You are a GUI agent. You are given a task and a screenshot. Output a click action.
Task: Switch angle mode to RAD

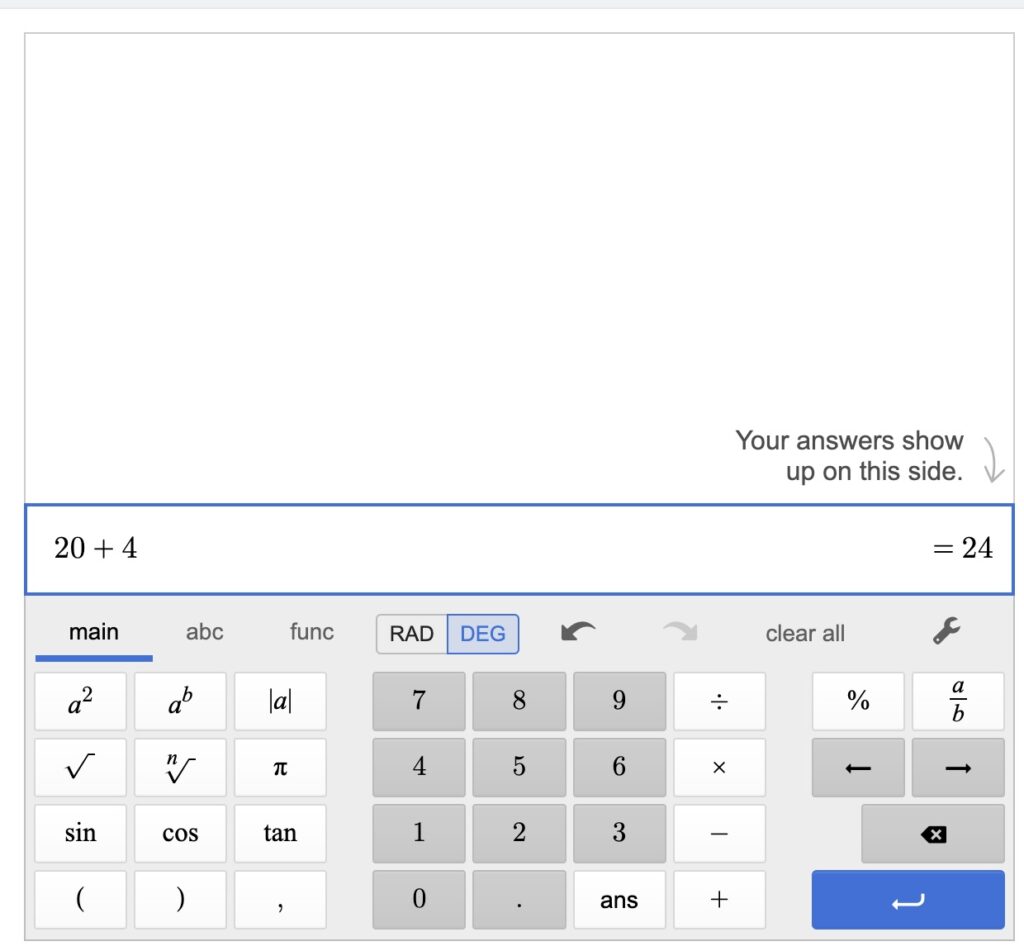(411, 634)
